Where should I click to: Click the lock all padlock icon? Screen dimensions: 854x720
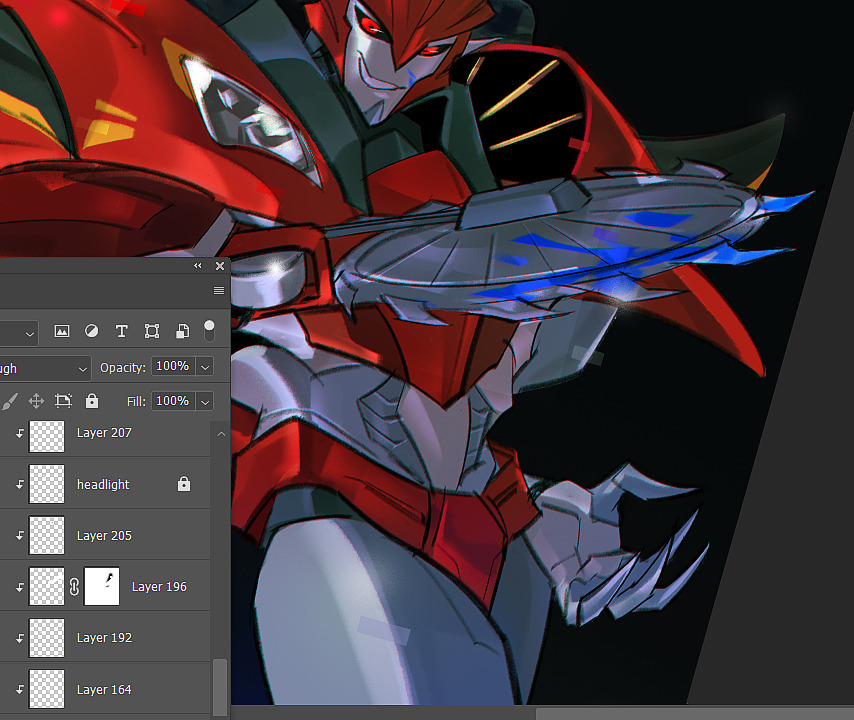tap(92, 401)
